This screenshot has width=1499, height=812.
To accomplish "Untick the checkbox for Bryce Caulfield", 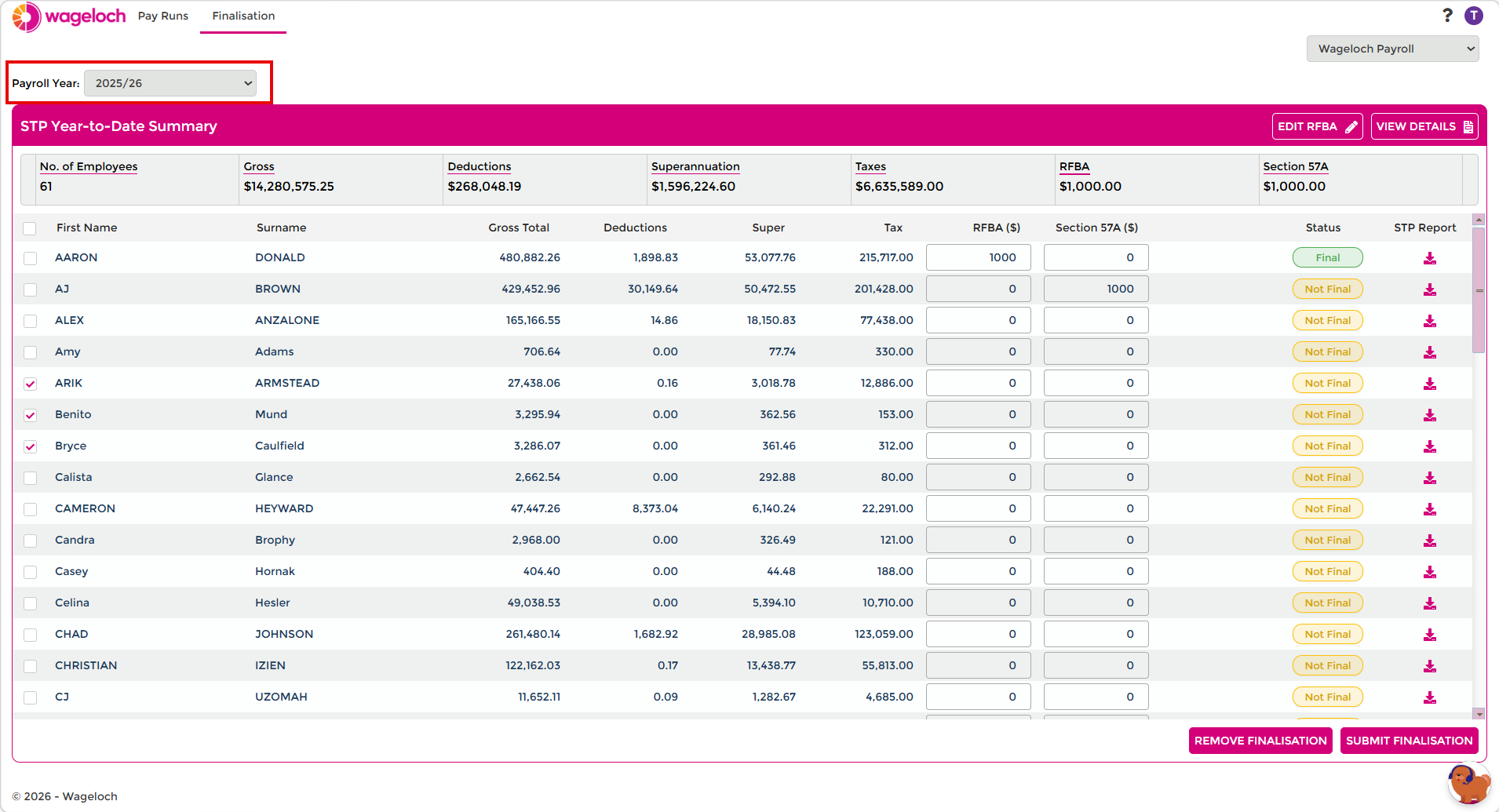I will click(30, 446).
